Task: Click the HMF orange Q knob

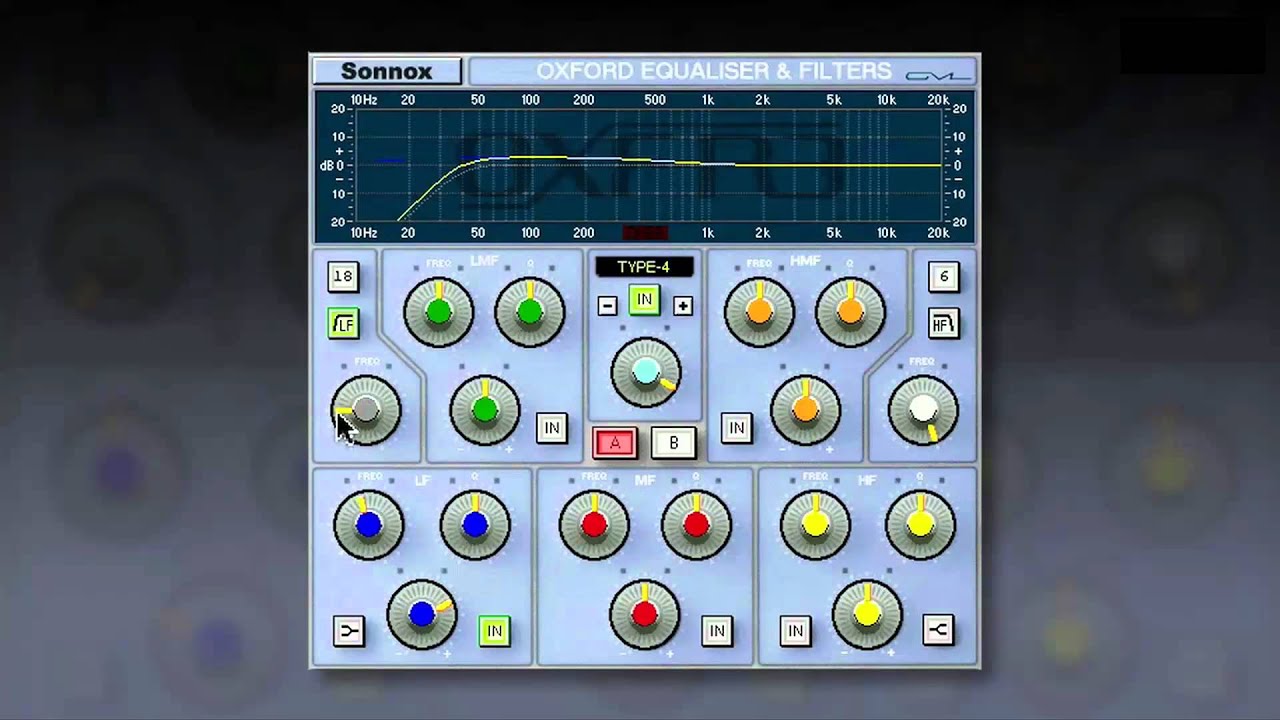Action: coord(850,312)
